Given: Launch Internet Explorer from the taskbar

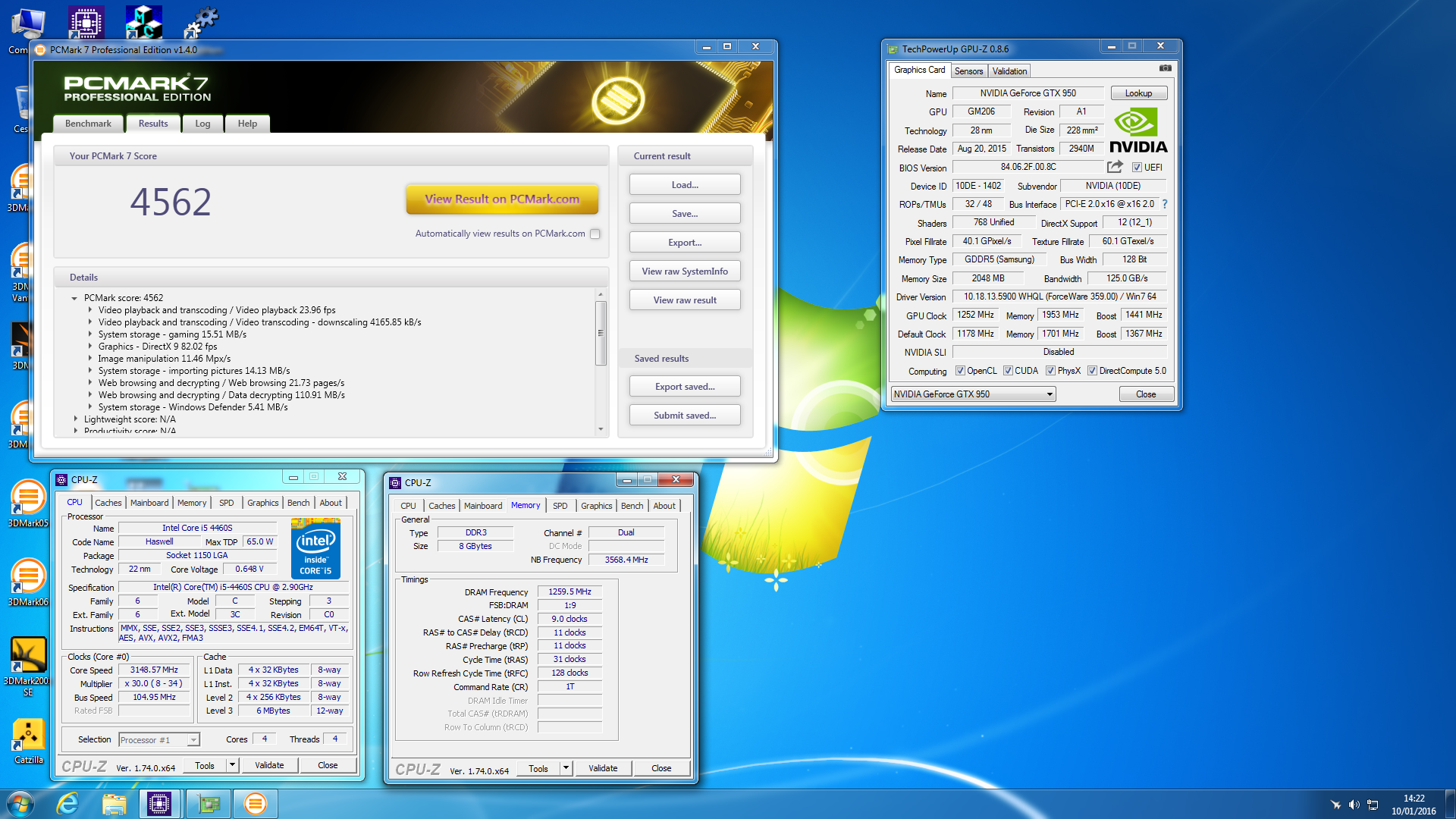Looking at the screenshot, I should coord(68,804).
